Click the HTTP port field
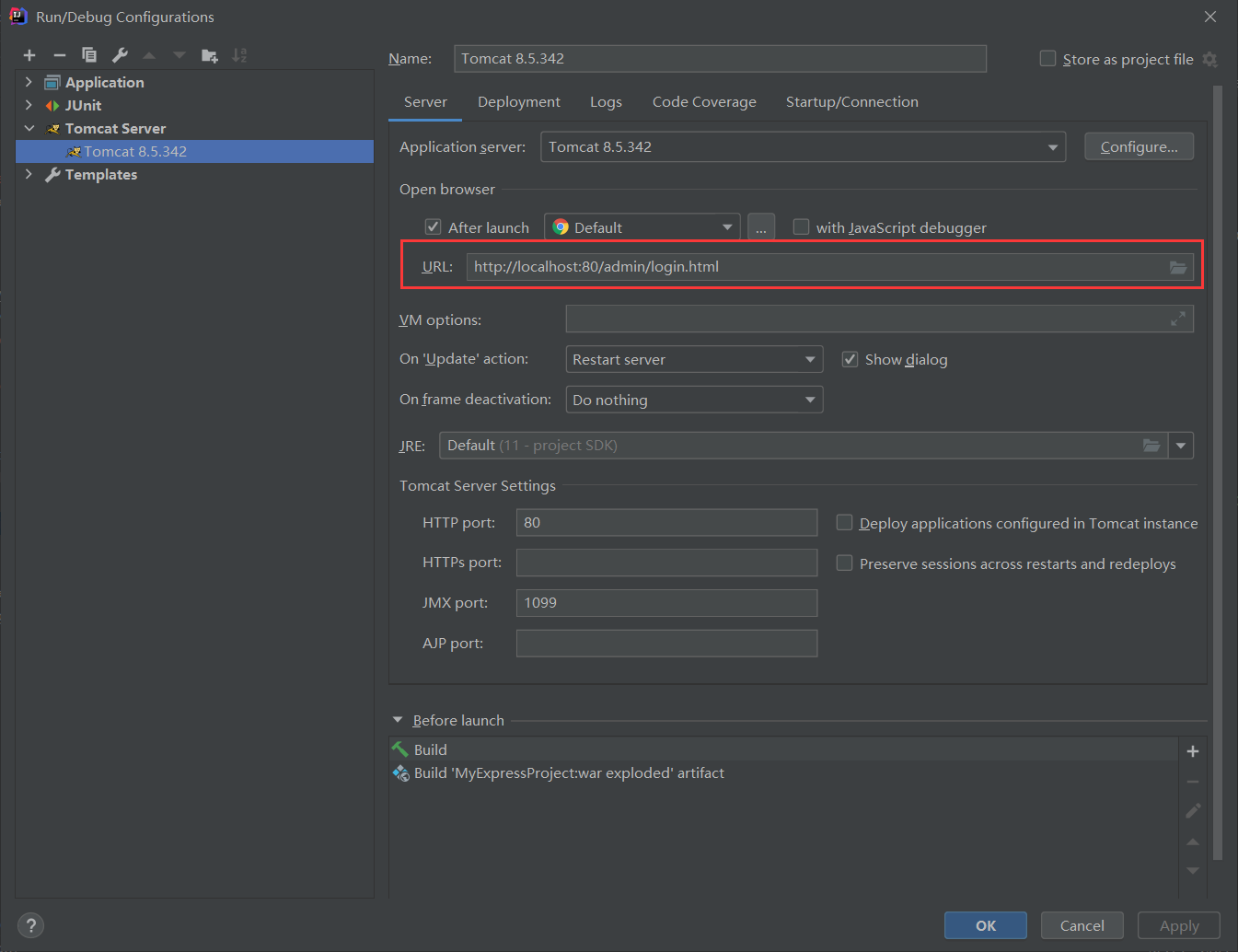Viewport: 1238px width, 952px height. pos(666,522)
